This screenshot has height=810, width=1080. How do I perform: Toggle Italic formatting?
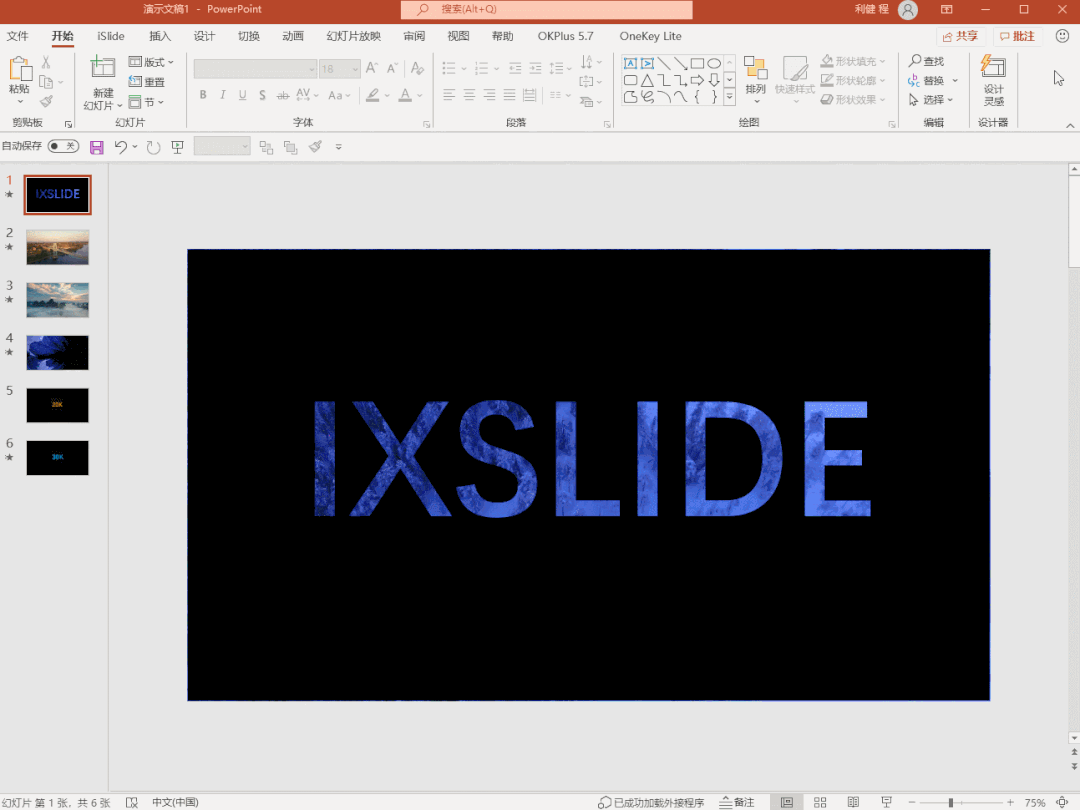click(x=222, y=95)
